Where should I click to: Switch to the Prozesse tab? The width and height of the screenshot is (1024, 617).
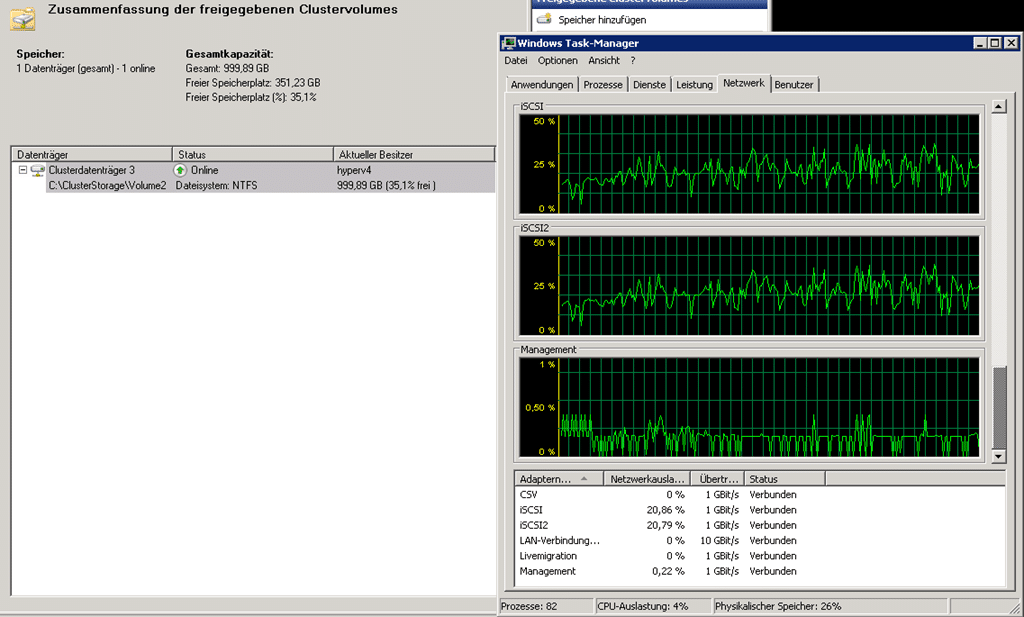click(603, 85)
